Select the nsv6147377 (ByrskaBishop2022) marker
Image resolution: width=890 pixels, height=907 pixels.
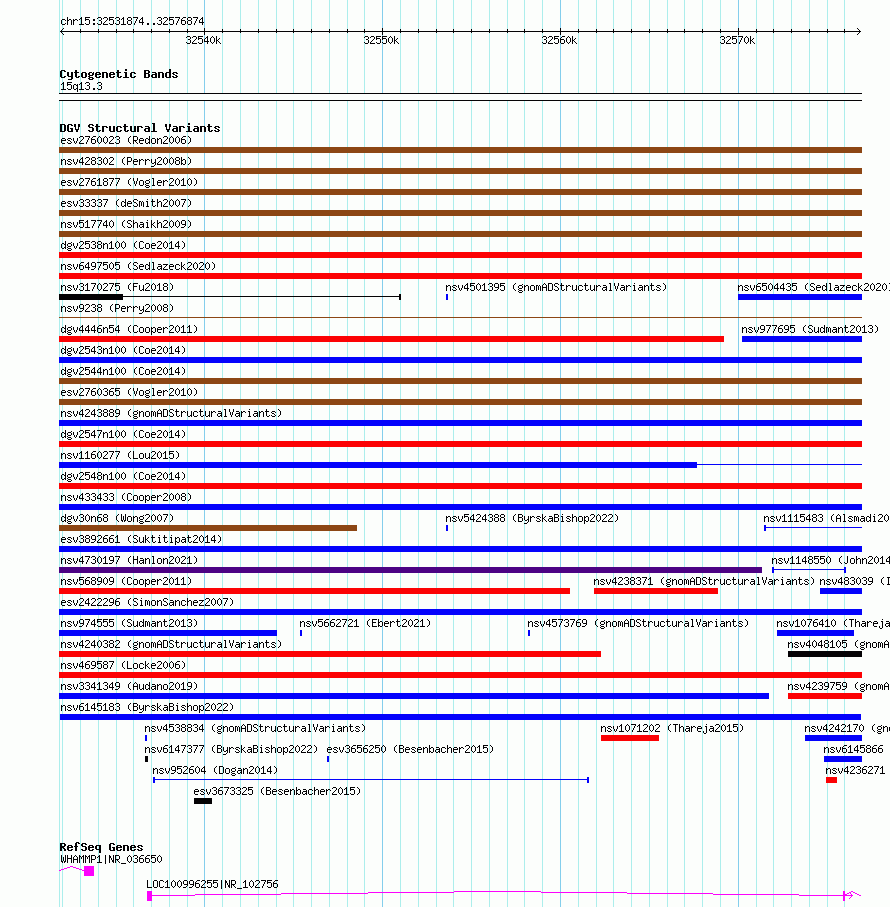coord(146,759)
